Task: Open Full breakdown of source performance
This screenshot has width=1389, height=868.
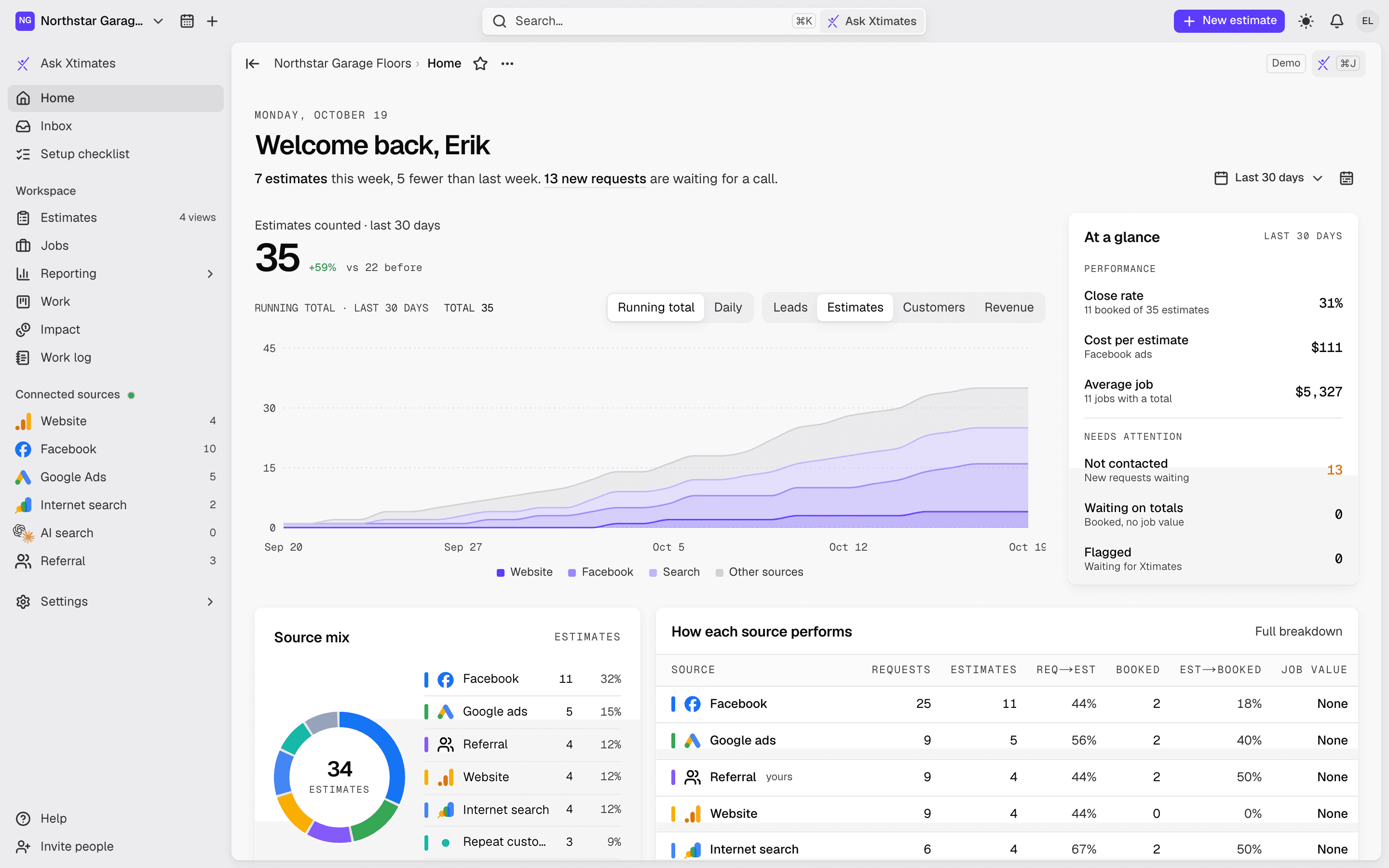Action: coord(1298,632)
